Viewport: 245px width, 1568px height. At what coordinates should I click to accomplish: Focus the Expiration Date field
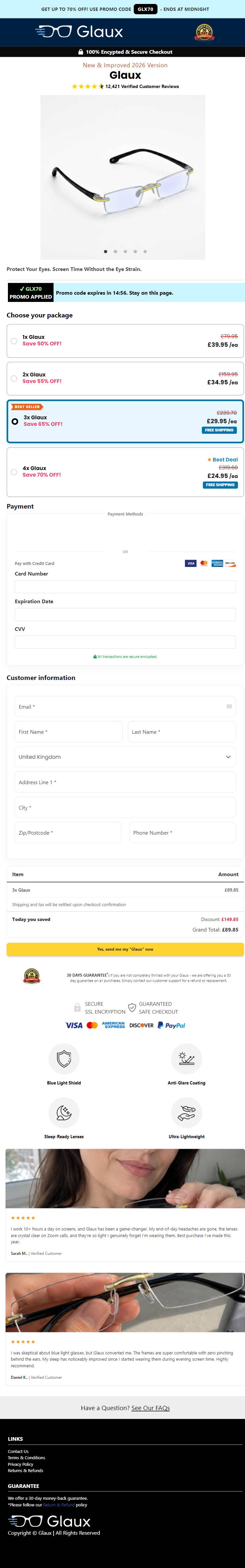tap(125, 614)
